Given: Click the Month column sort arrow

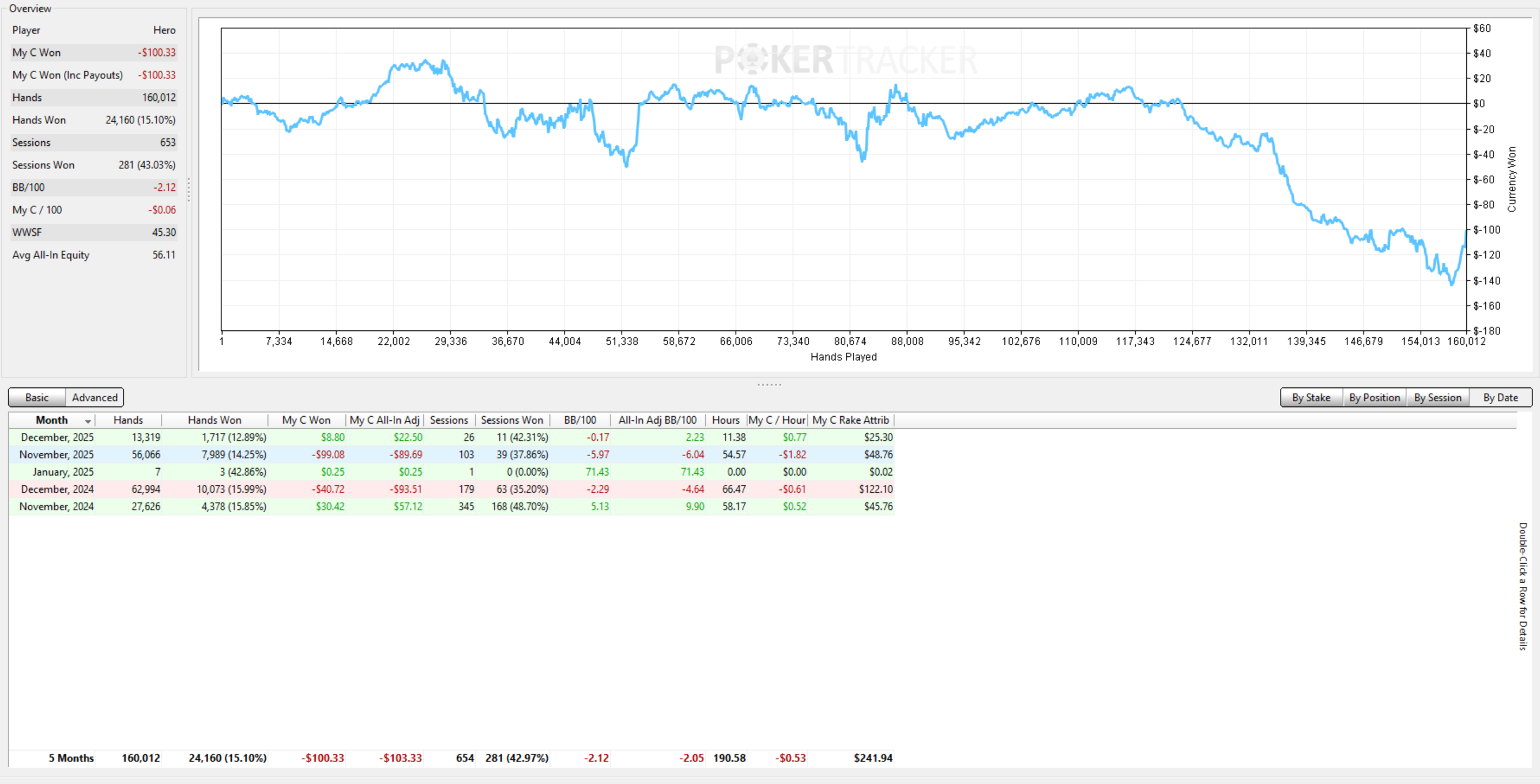Looking at the screenshot, I should point(88,421).
